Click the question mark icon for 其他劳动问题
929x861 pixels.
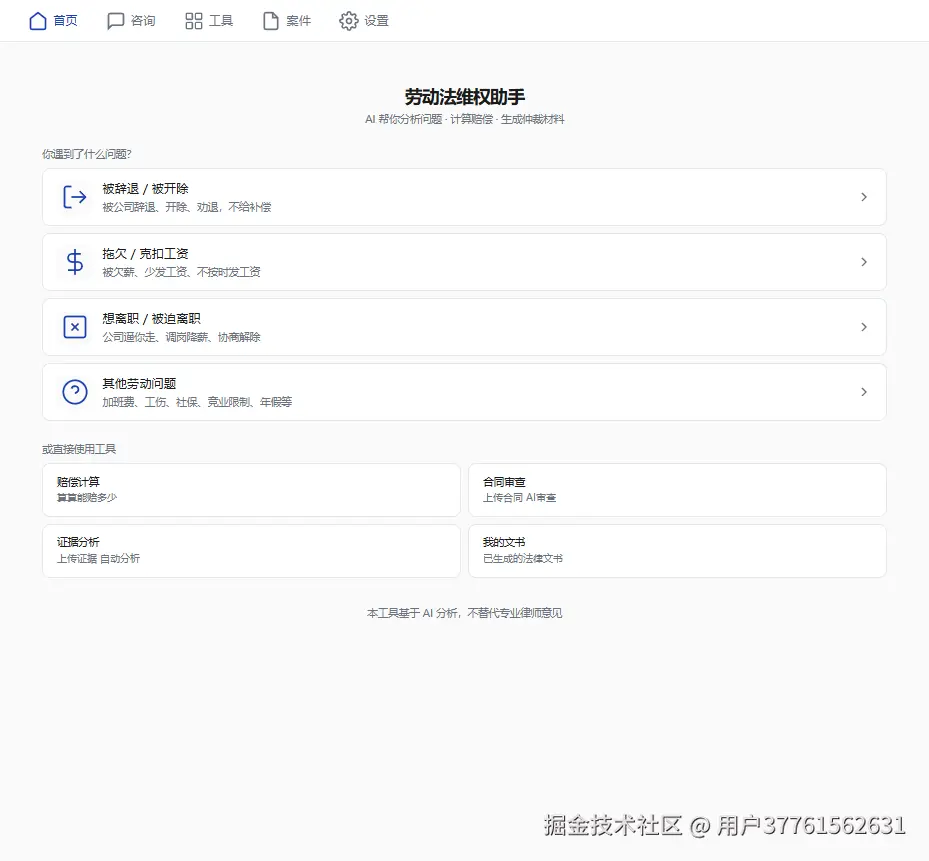[75, 392]
